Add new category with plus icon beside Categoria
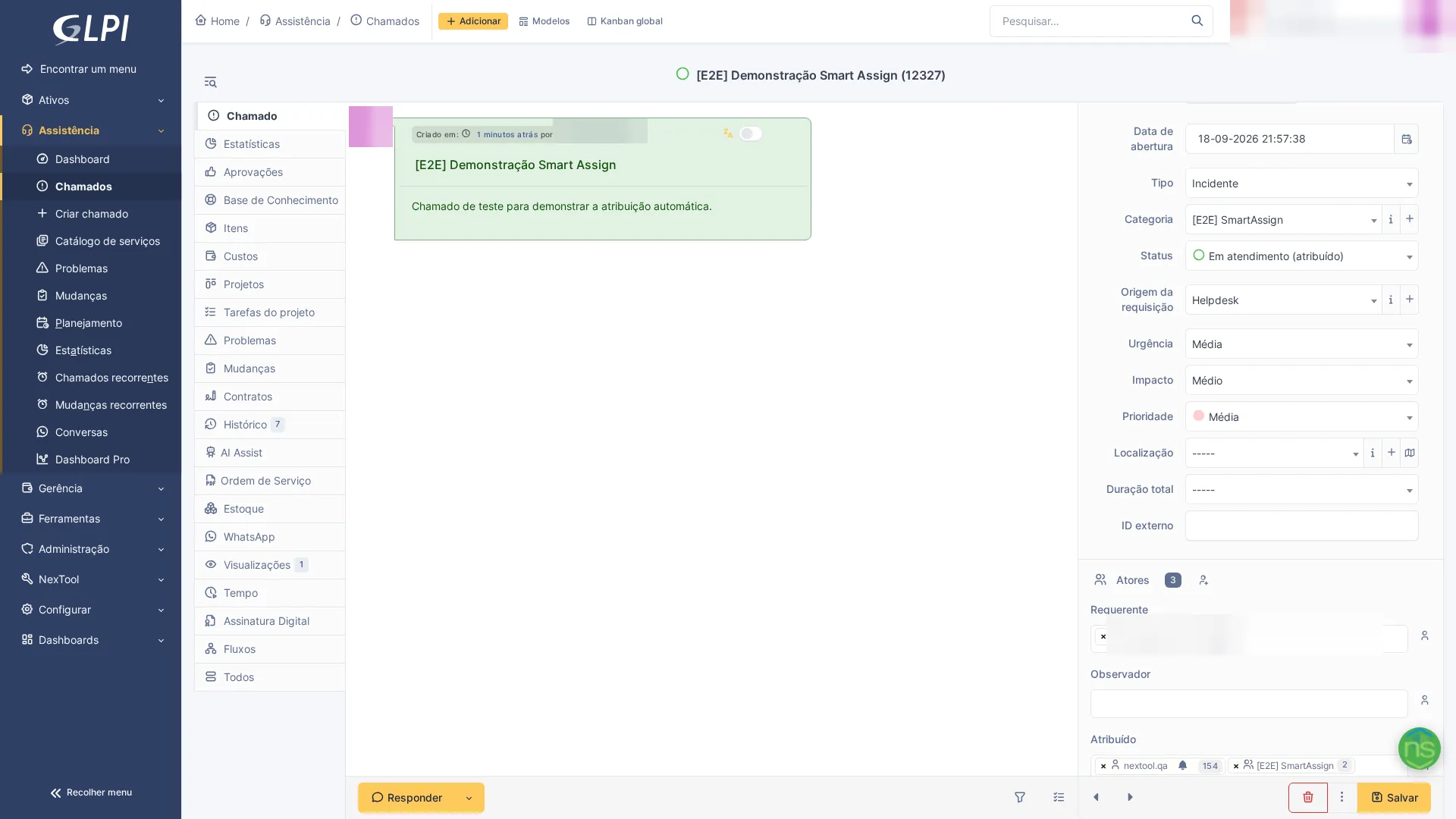This screenshot has height=819, width=1456. coord(1409,219)
